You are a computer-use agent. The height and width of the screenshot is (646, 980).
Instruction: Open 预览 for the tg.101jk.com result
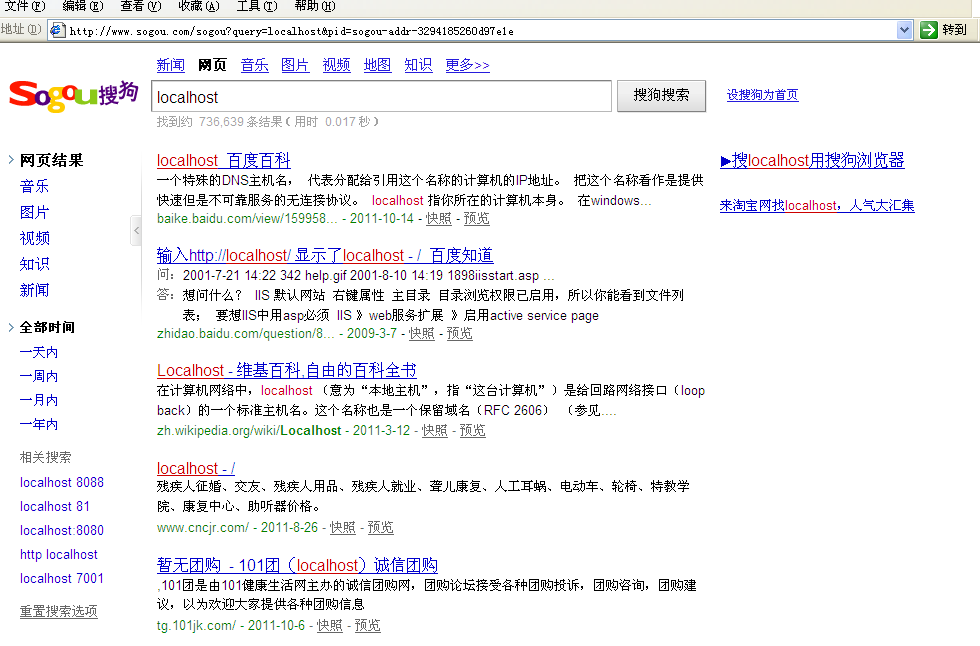368,625
